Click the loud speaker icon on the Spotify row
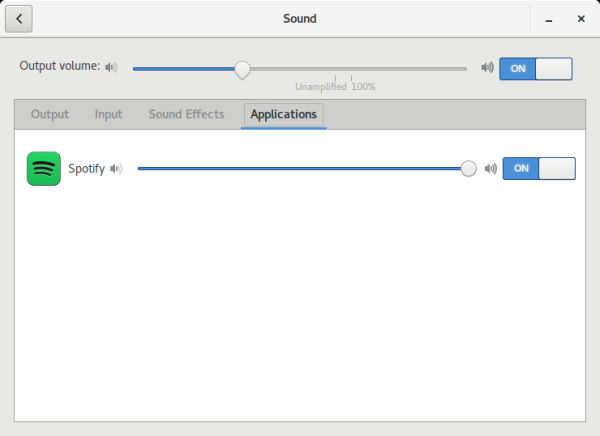The width and height of the screenshot is (600, 436). (490, 169)
